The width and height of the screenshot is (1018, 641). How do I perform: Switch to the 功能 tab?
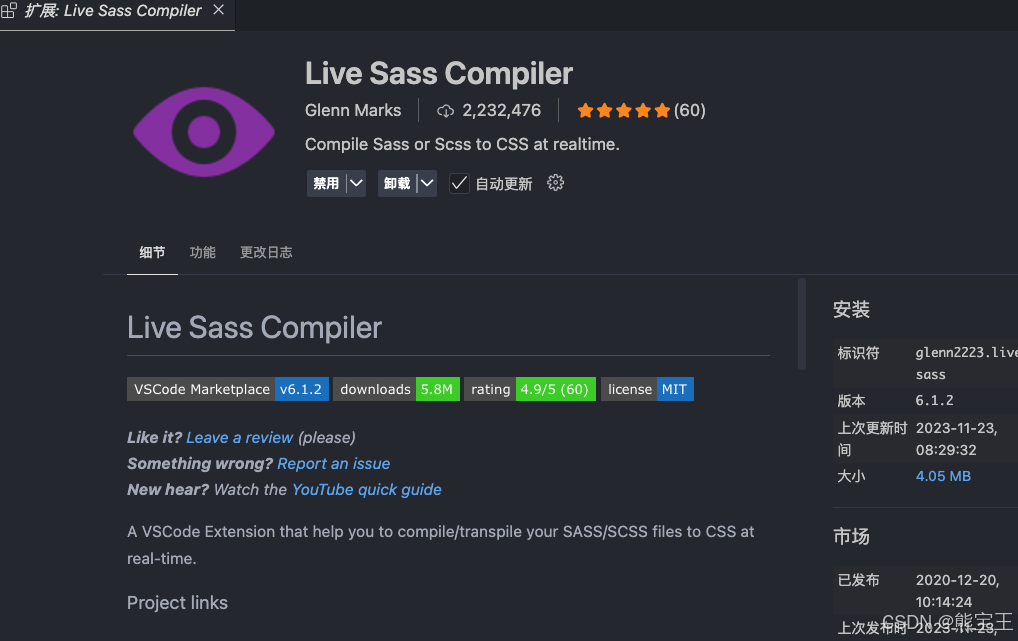[x=203, y=253]
